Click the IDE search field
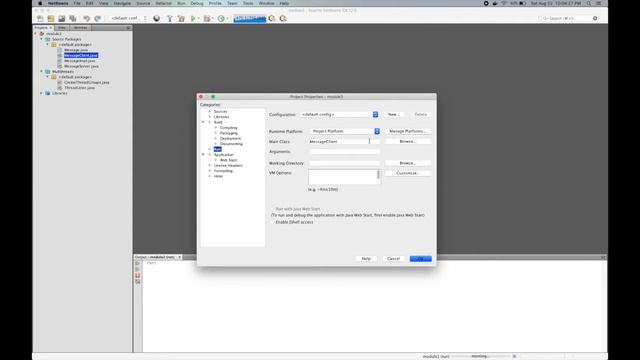 click(565, 18)
